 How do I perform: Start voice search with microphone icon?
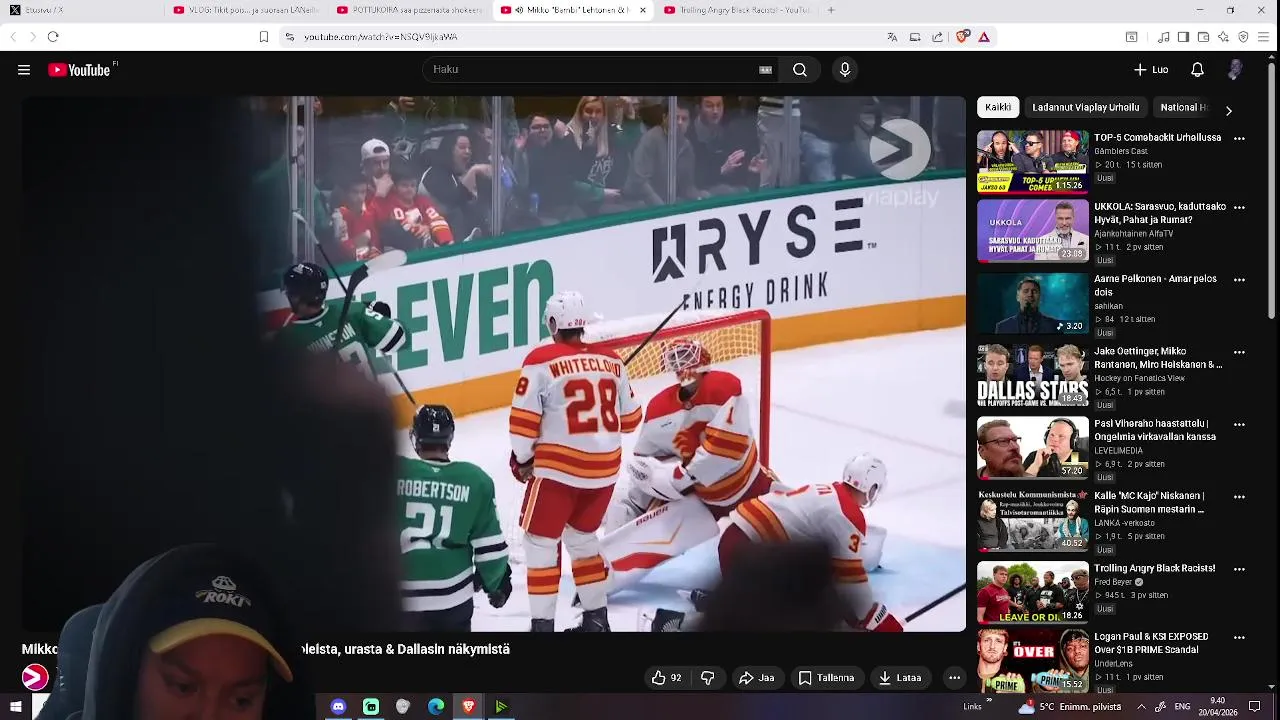845,70
